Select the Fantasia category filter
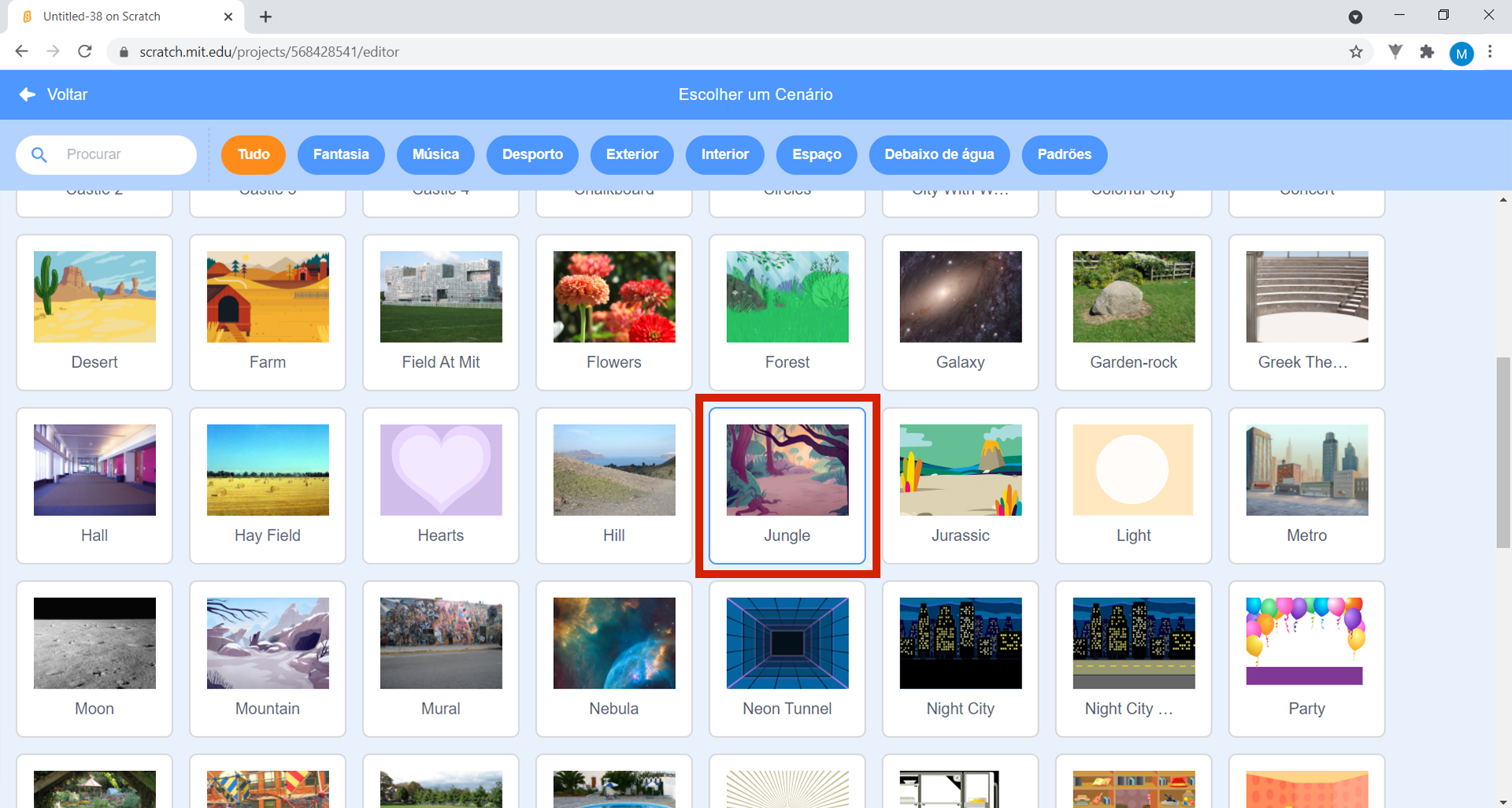The image size is (1512, 808). [x=341, y=154]
